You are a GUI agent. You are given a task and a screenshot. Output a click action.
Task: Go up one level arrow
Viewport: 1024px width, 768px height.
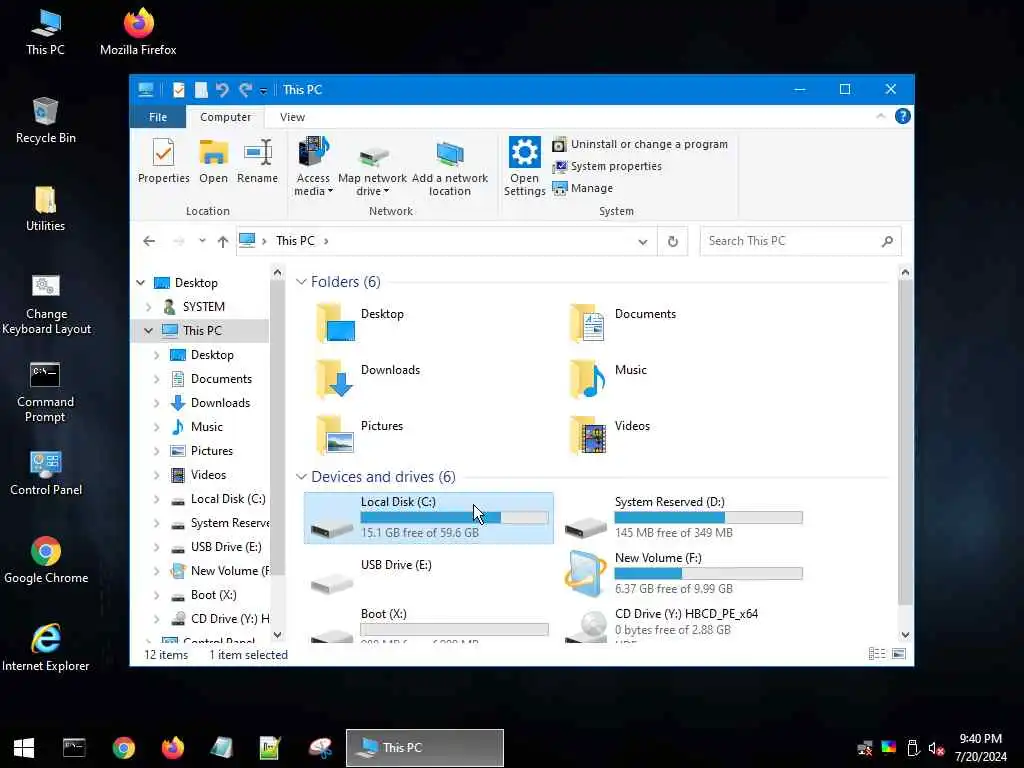click(223, 241)
